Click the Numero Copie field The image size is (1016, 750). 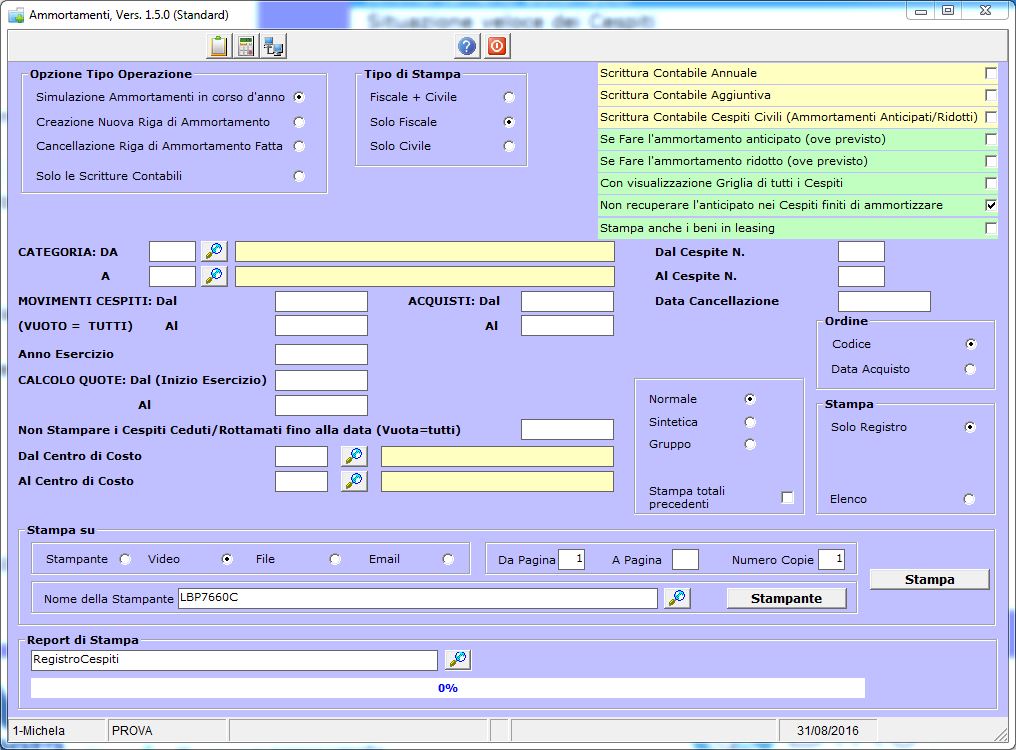(x=831, y=560)
